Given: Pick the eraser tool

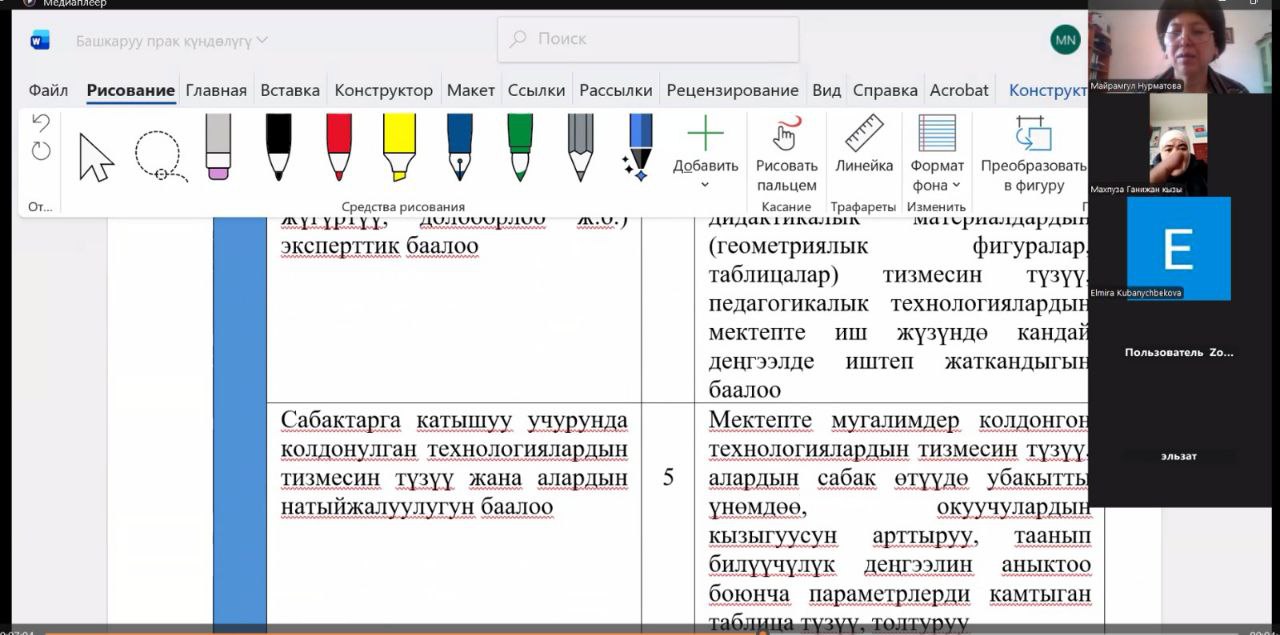Looking at the screenshot, I should click(218, 148).
